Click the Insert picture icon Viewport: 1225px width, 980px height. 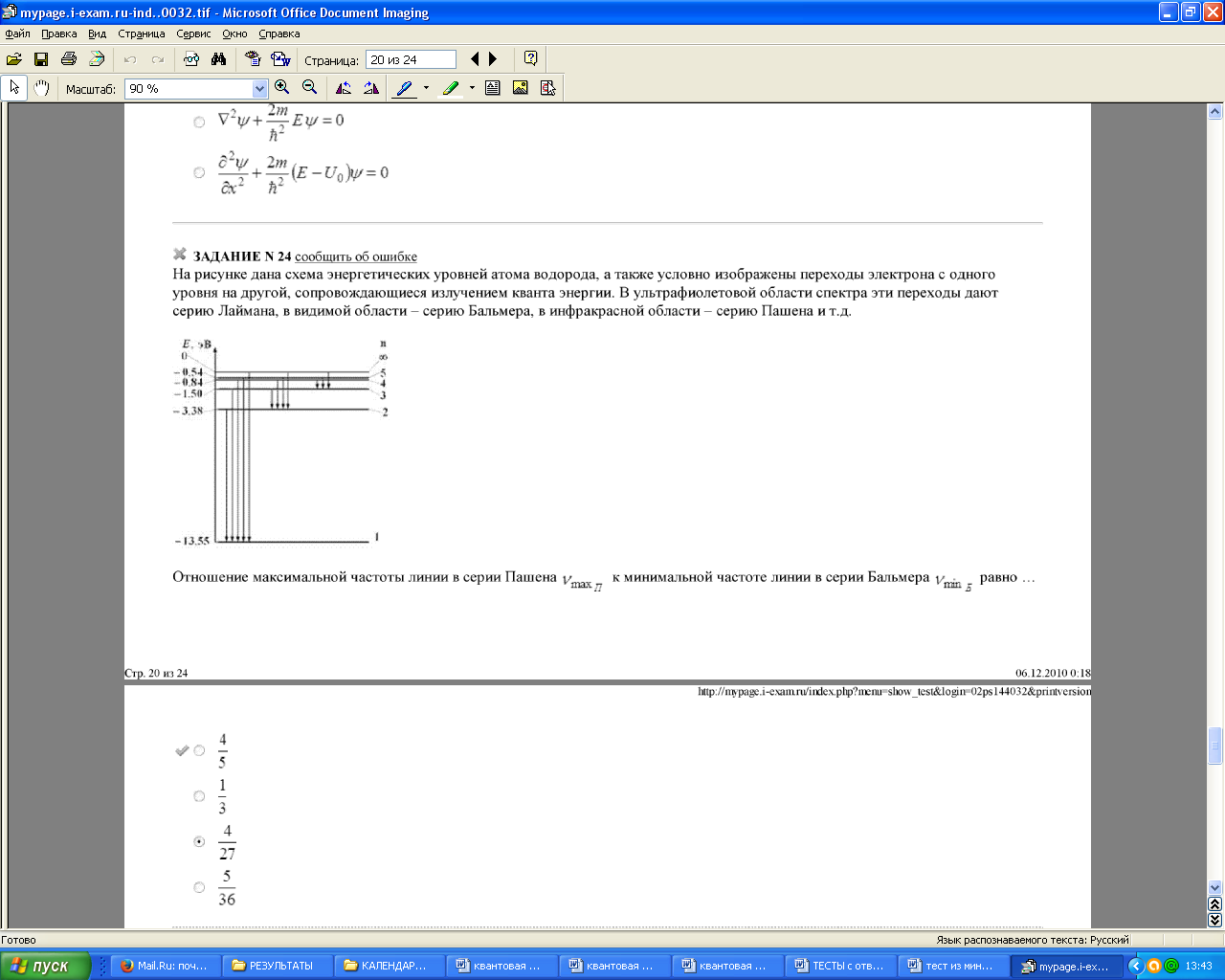(521, 88)
